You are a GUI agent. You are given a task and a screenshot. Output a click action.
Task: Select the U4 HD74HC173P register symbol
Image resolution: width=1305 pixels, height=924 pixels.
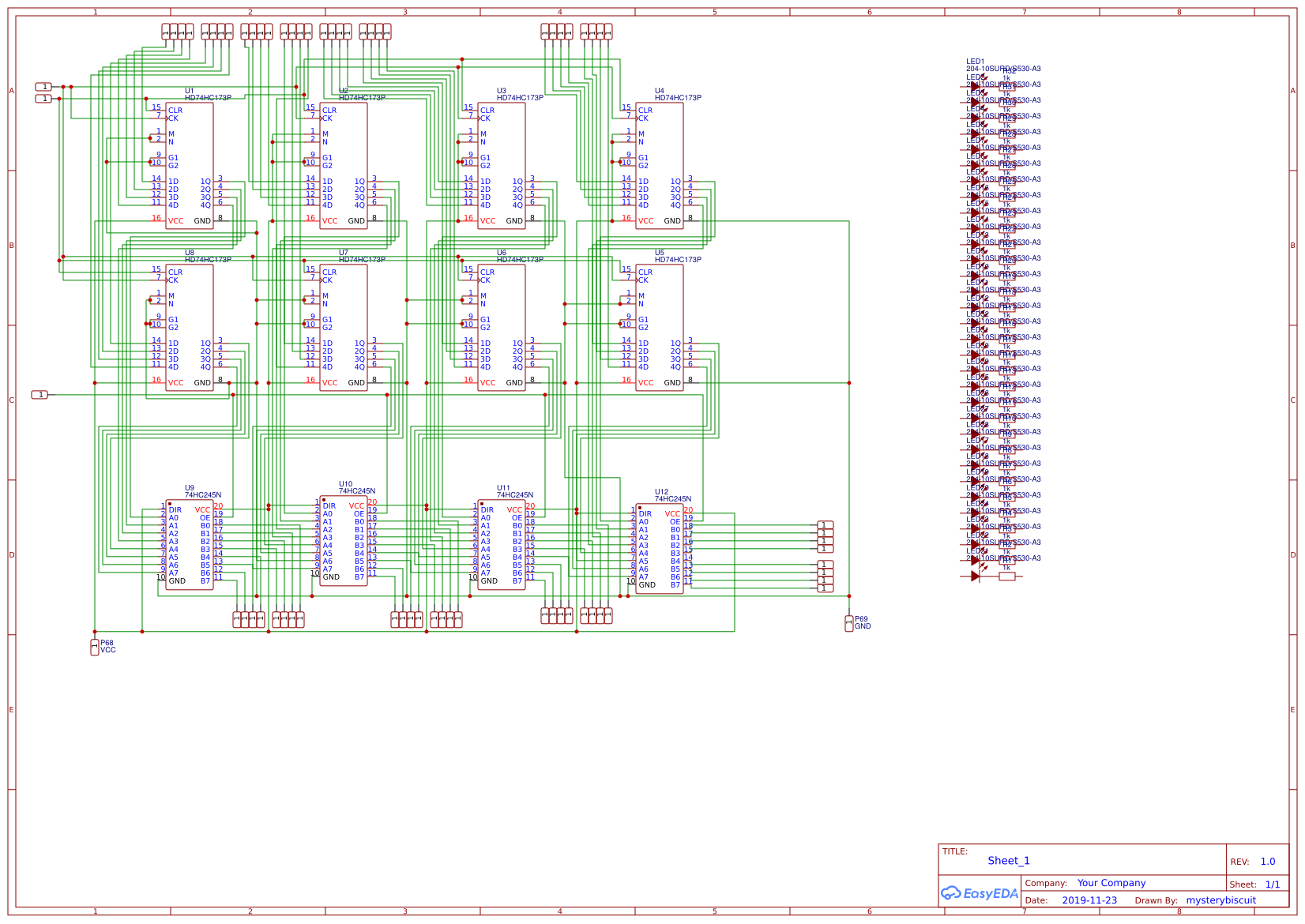[660, 166]
